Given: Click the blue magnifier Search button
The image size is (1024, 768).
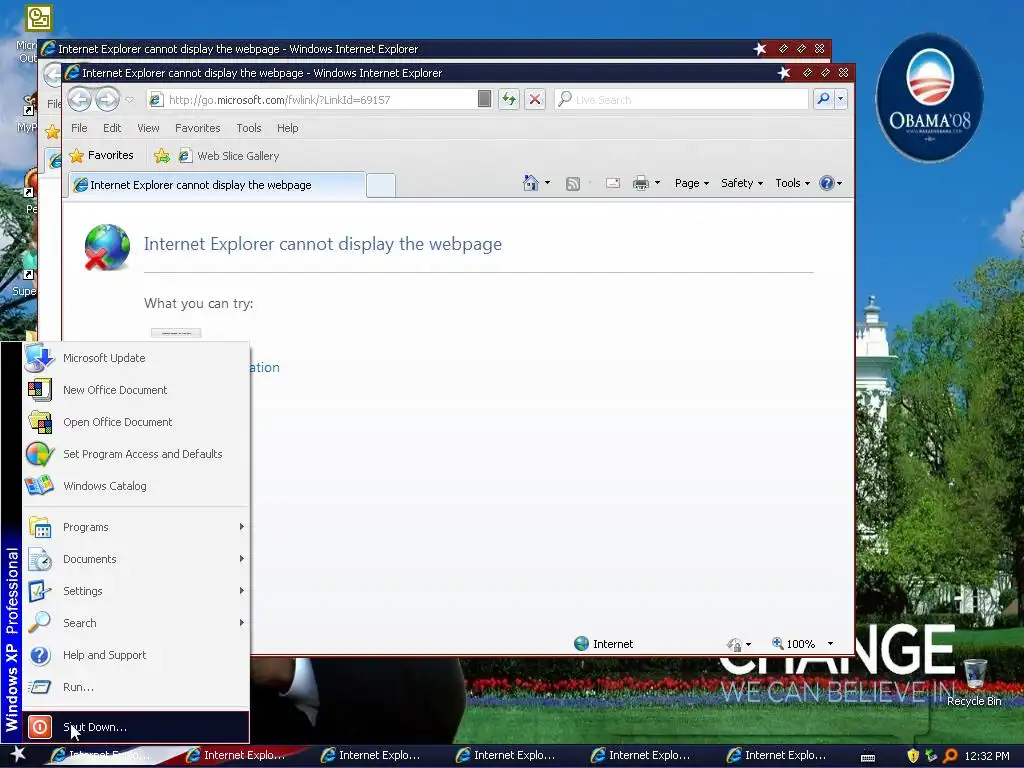Looking at the screenshot, I should (823, 99).
